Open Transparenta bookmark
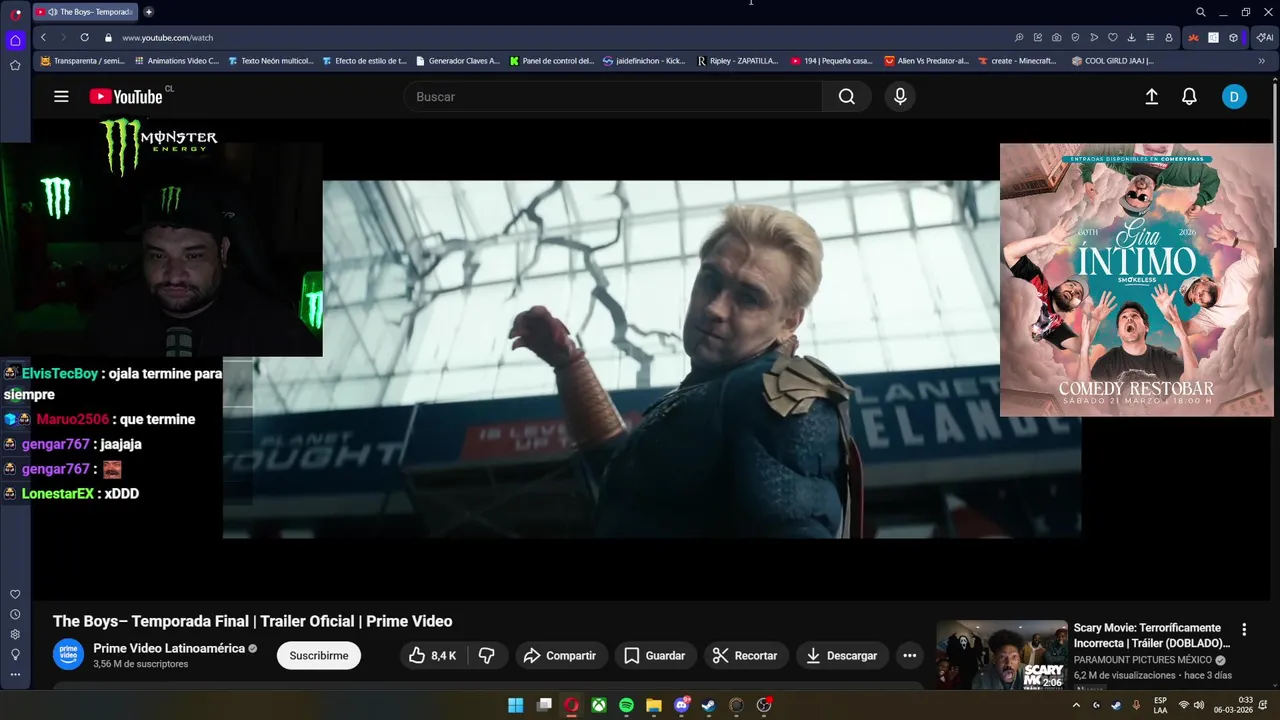 tap(82, 61)
